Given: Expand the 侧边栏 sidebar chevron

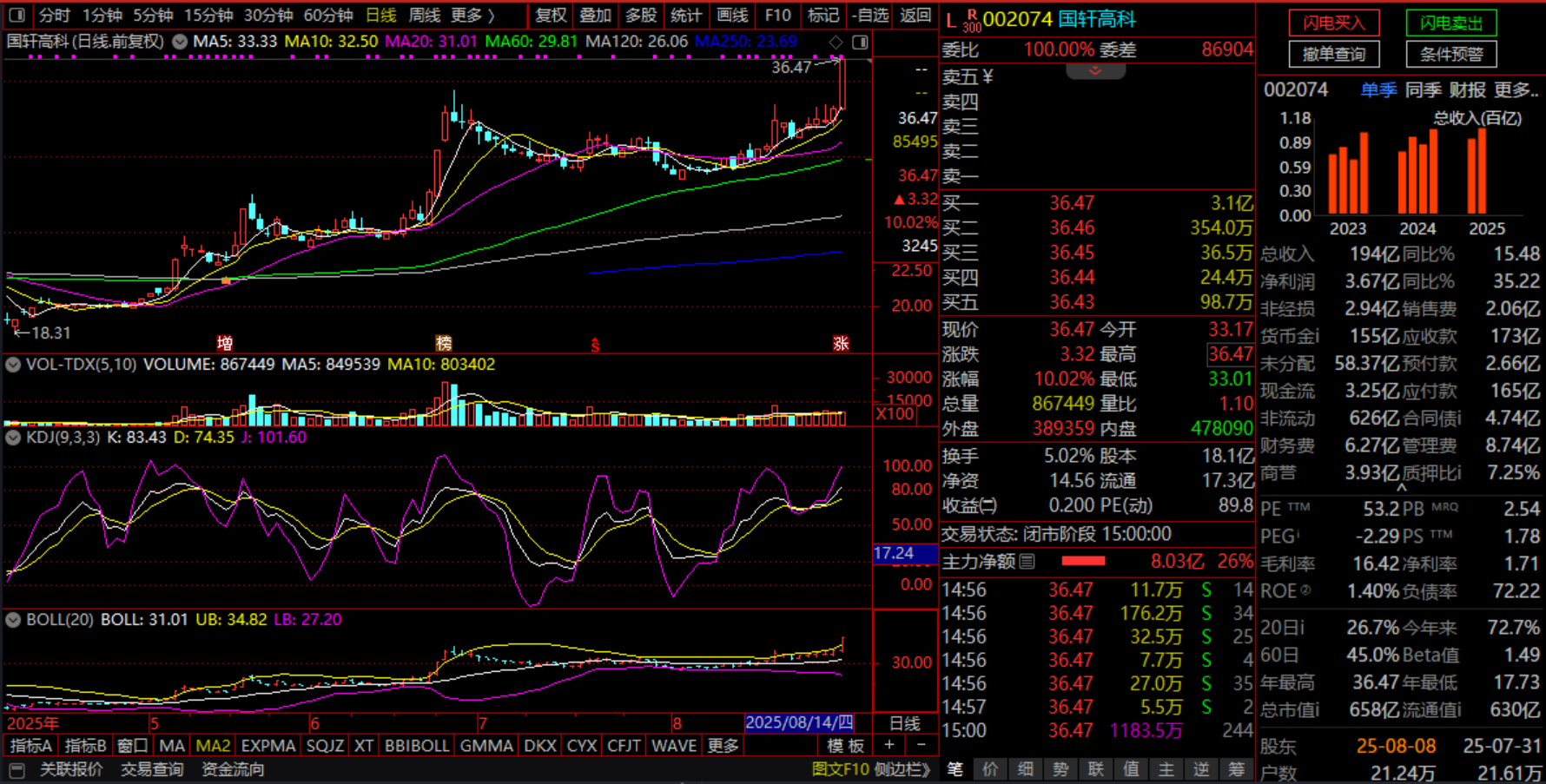Looking at the screenshot, I should tap(902, 769).
